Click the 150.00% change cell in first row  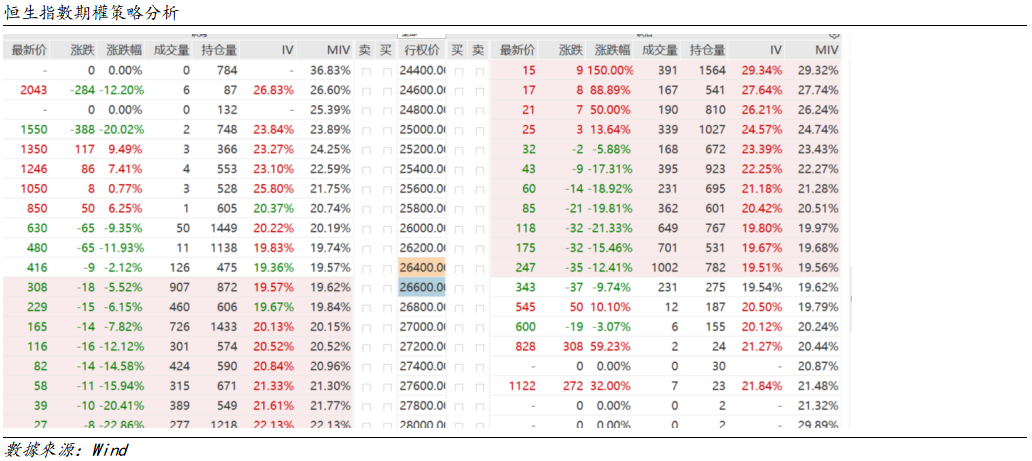611,71
